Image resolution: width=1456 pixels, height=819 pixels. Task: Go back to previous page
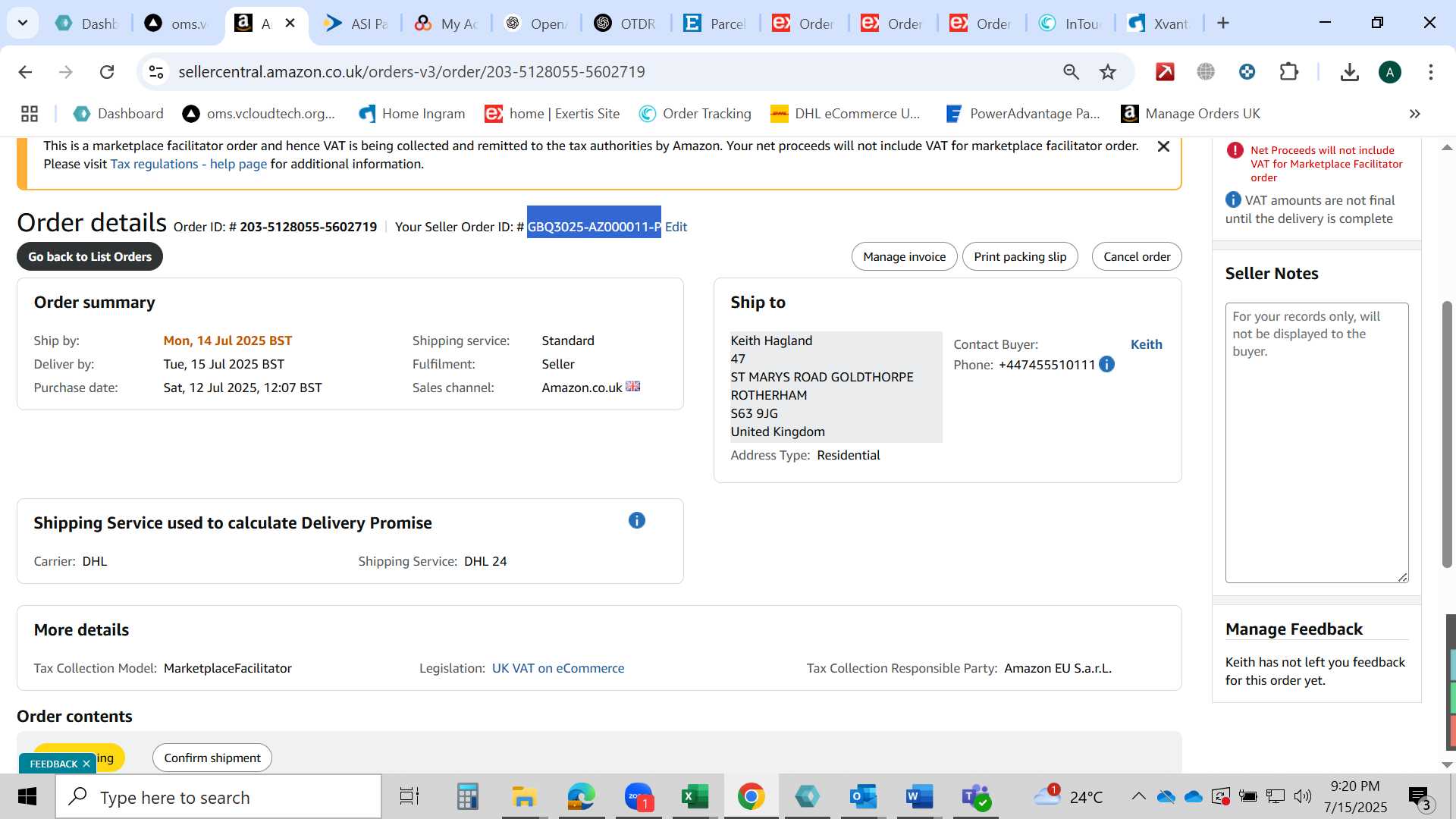coord(25,72)
